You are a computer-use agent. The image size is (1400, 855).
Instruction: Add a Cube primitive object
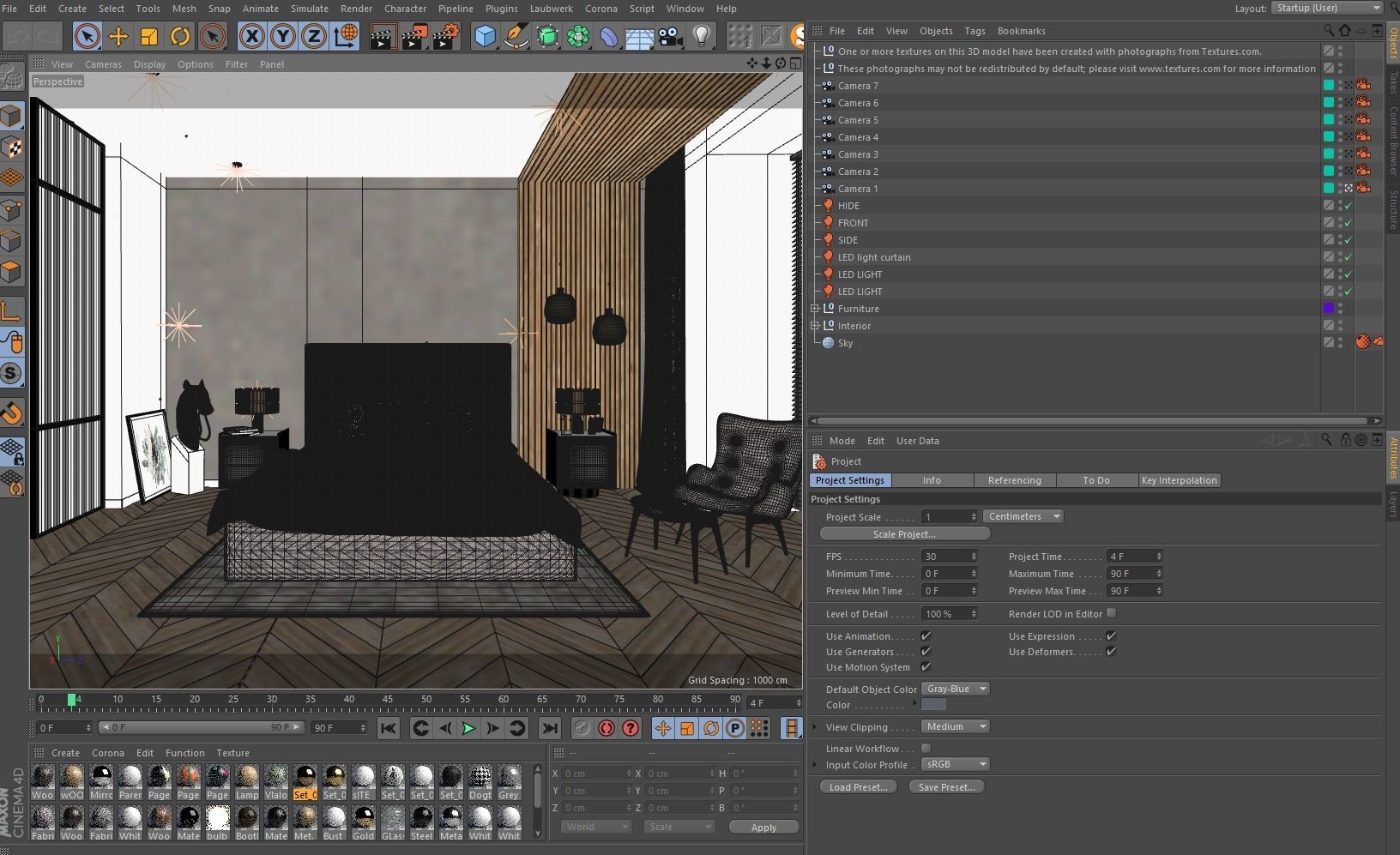coord(486,36)
